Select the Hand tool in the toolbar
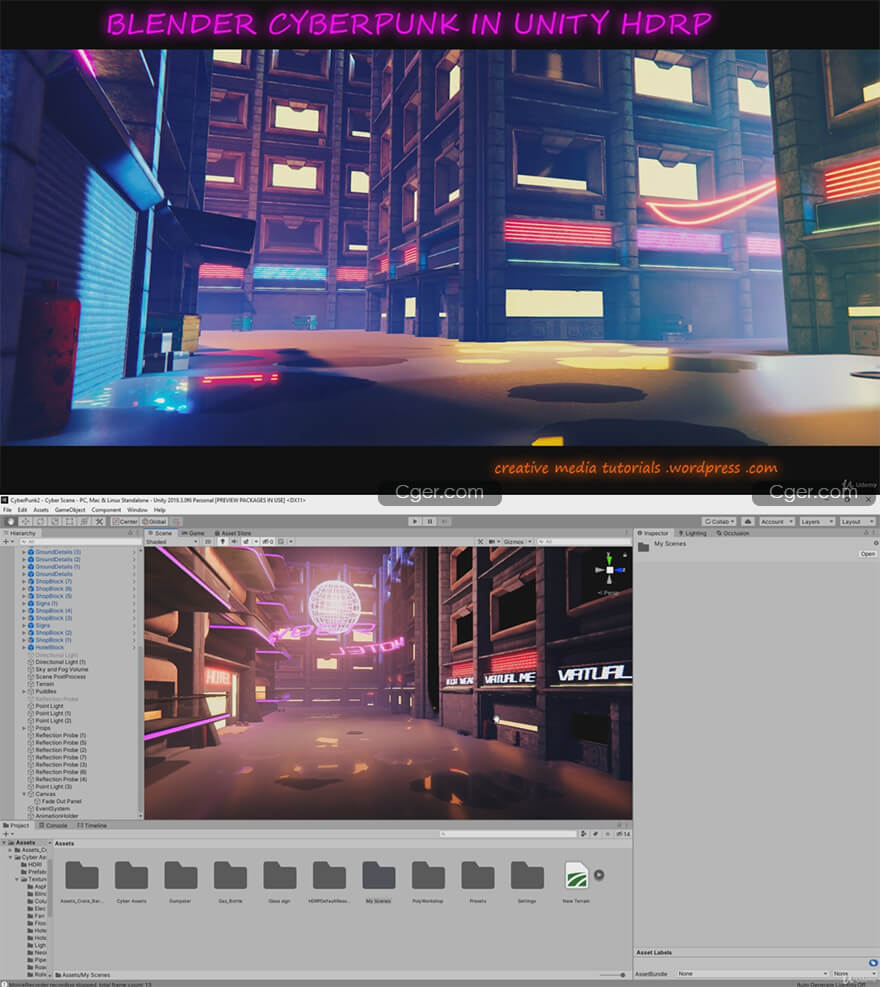The height and width of the screenshot is (987, 880). point(11,521)
